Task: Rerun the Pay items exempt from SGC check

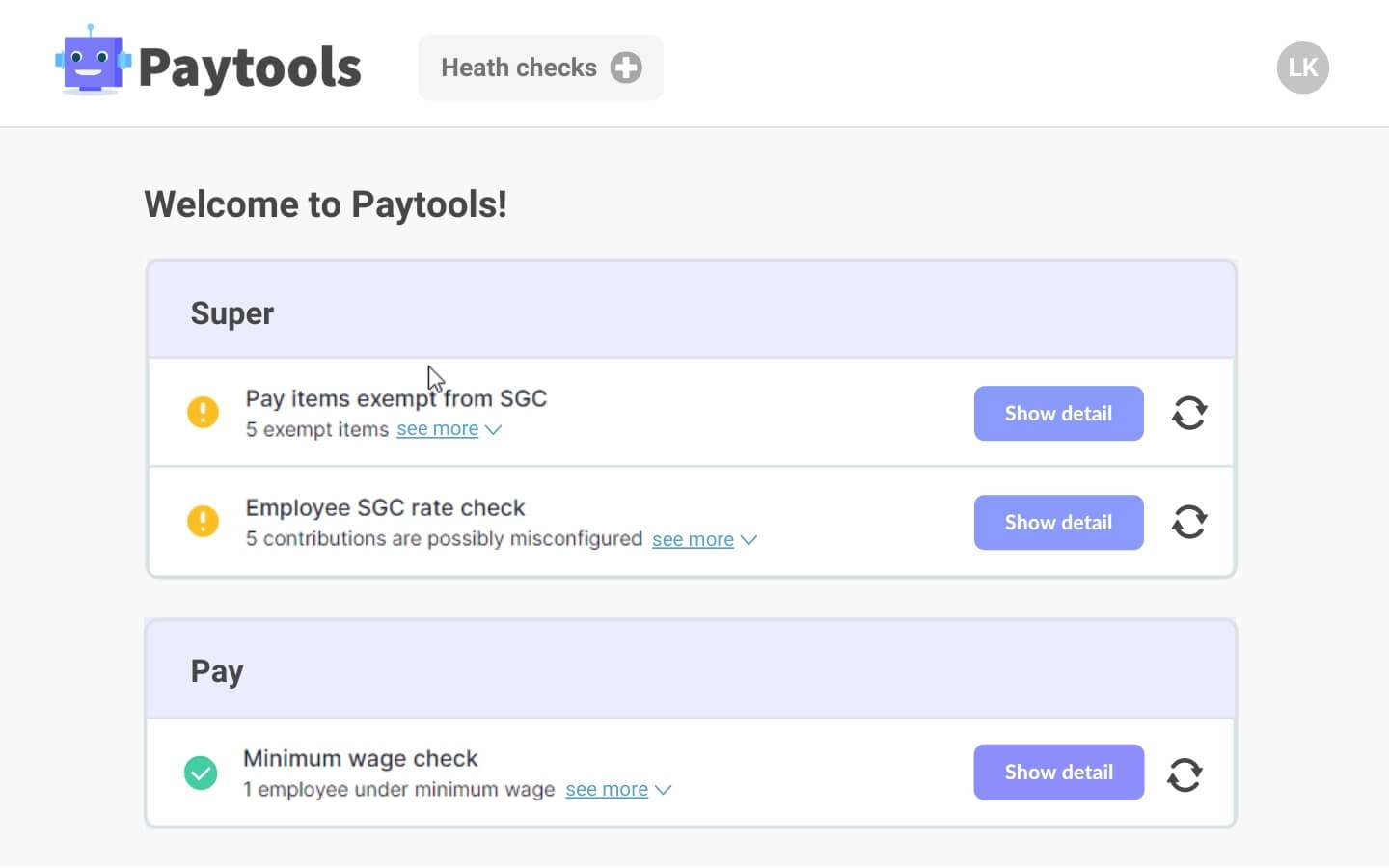Action: [1188, 413]
